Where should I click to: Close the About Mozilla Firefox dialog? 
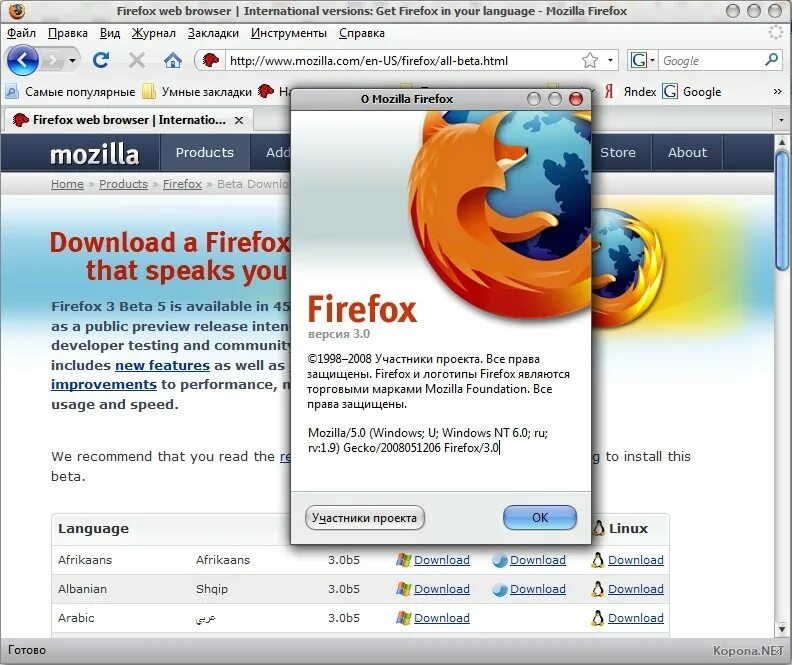click(x=576, y=99)
